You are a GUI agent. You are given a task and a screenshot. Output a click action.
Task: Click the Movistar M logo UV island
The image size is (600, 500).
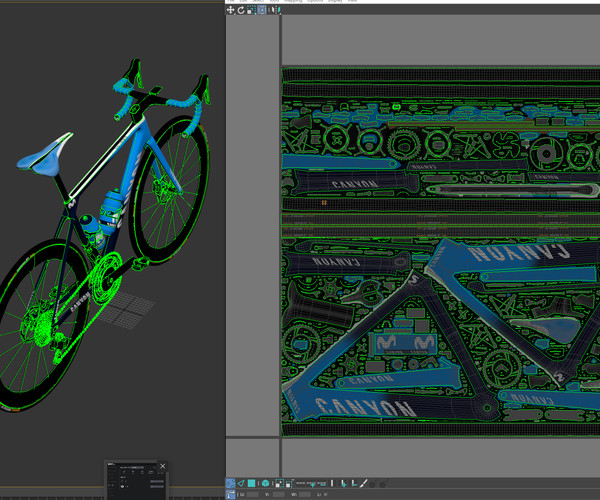[406, 344]
